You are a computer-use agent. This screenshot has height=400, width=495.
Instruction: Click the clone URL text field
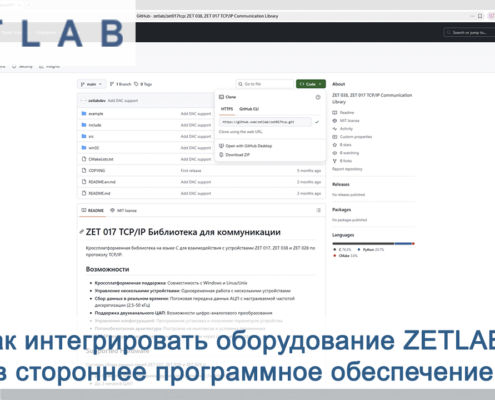(x=265, y=122)
